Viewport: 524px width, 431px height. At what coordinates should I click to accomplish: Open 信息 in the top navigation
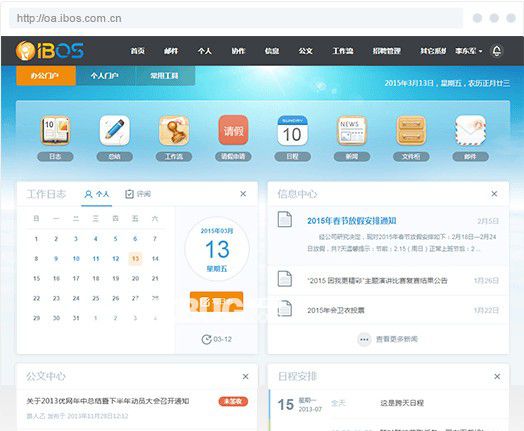(272, 51)
